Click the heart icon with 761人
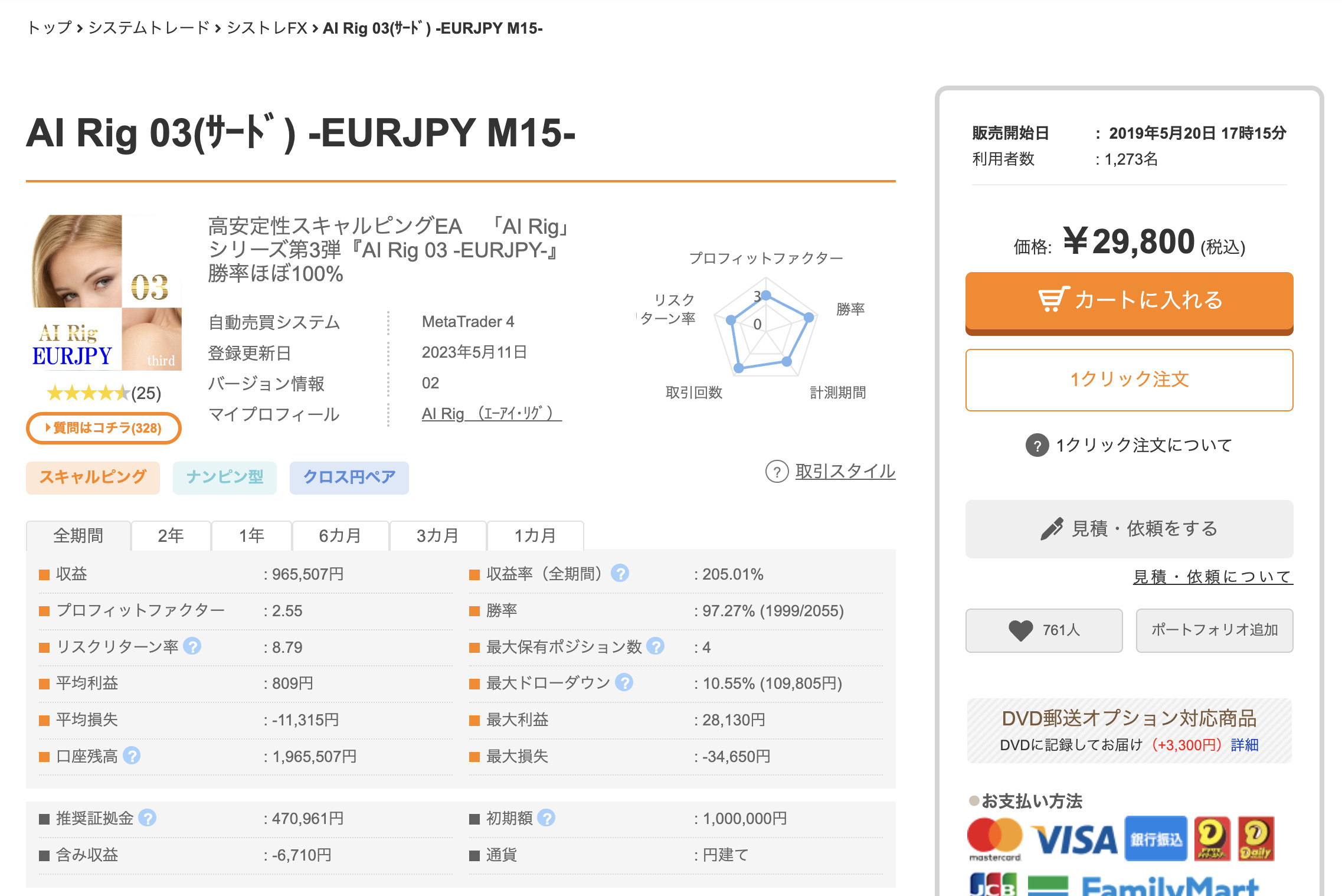 pos(1020,630)
